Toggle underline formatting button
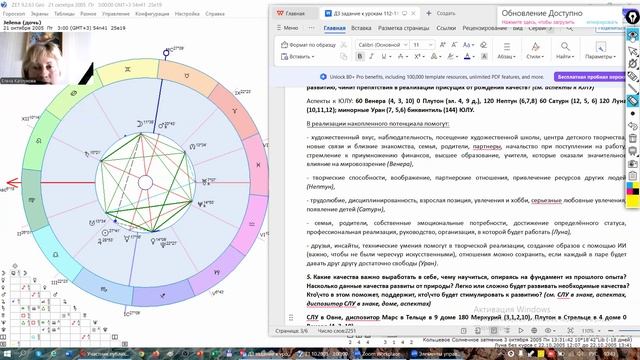Screen dimensions: 640x360 [x=383, y=56]
